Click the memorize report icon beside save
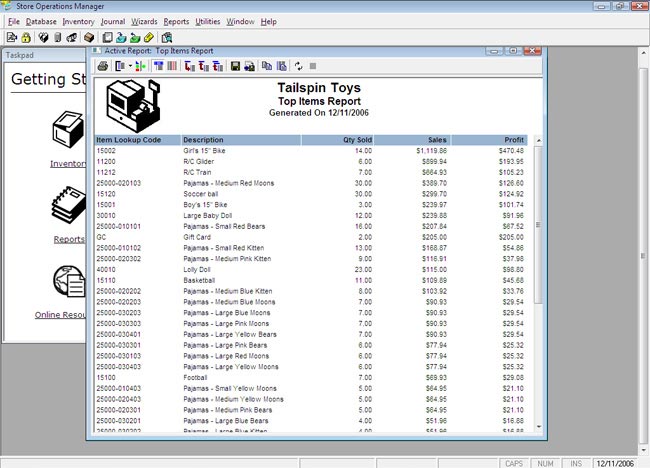Viewport: 650px width, 468px height. 250,66
